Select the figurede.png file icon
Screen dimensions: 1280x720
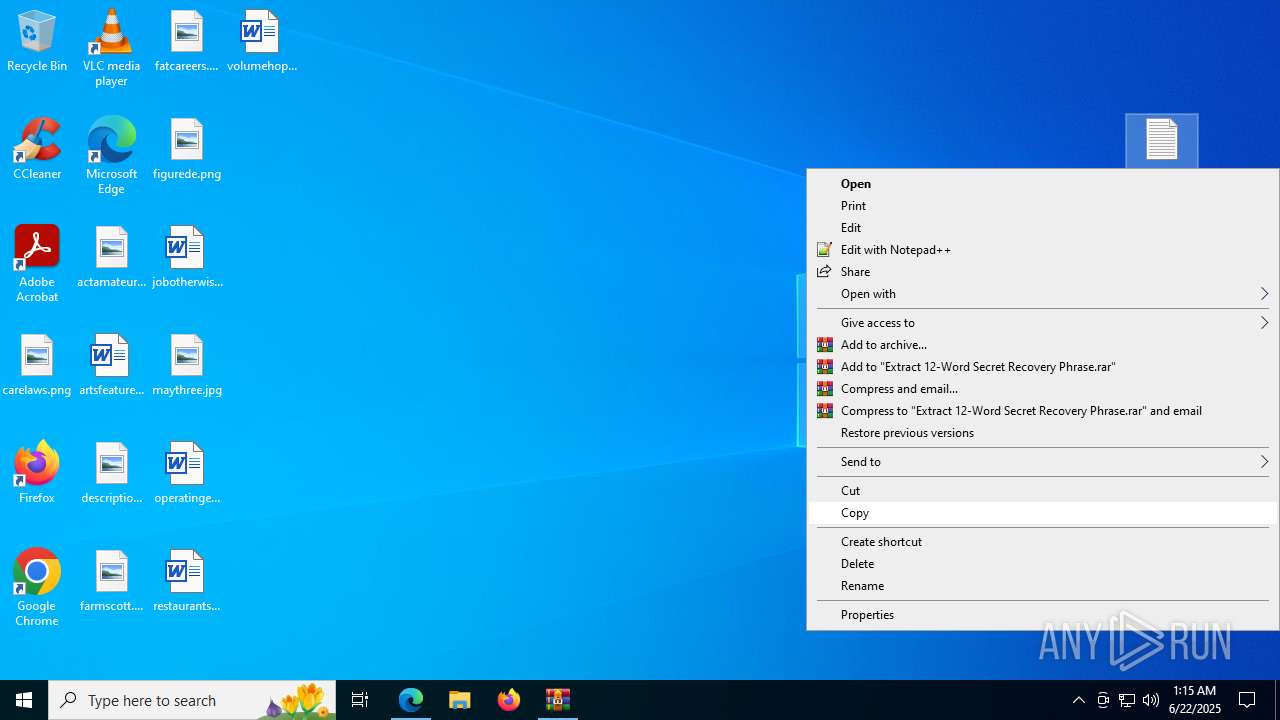click(187, 150)
